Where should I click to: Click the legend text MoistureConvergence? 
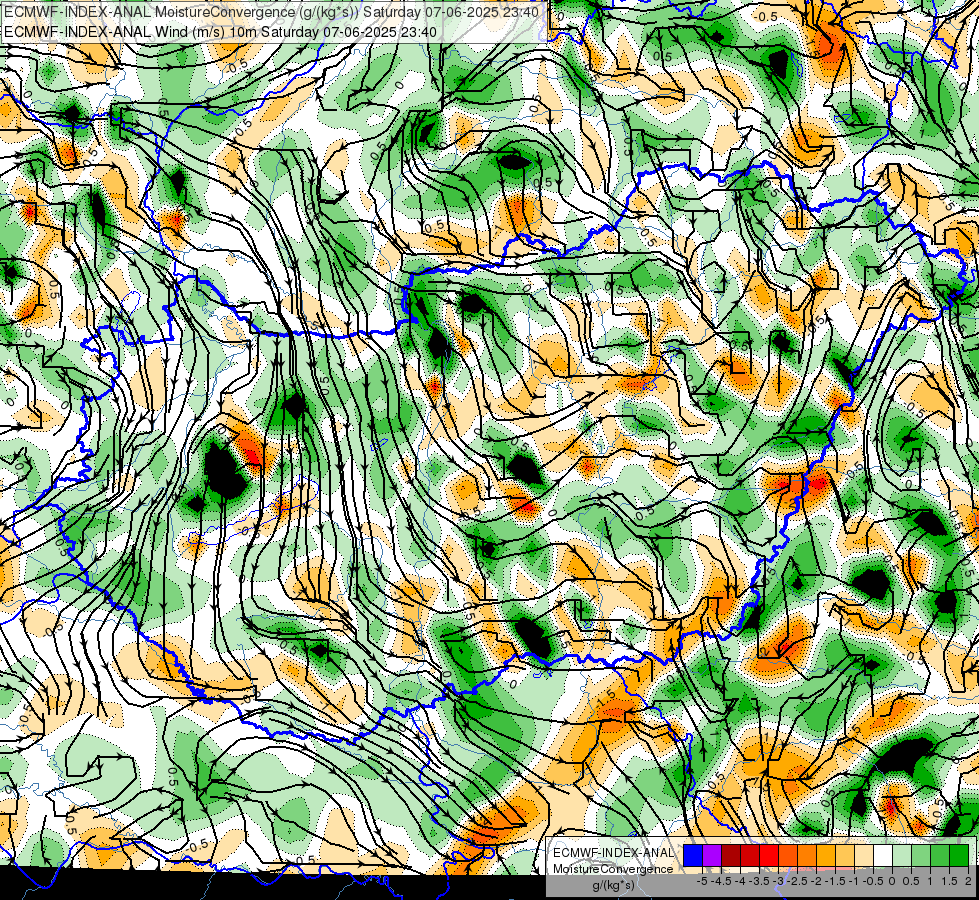[613, 869]
